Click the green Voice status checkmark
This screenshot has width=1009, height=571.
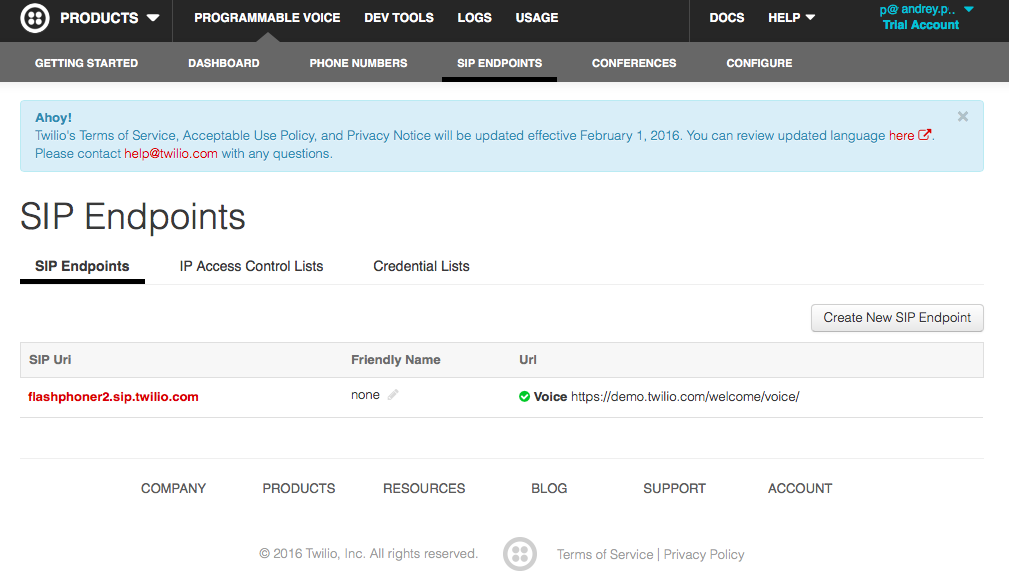pos(524,397)
